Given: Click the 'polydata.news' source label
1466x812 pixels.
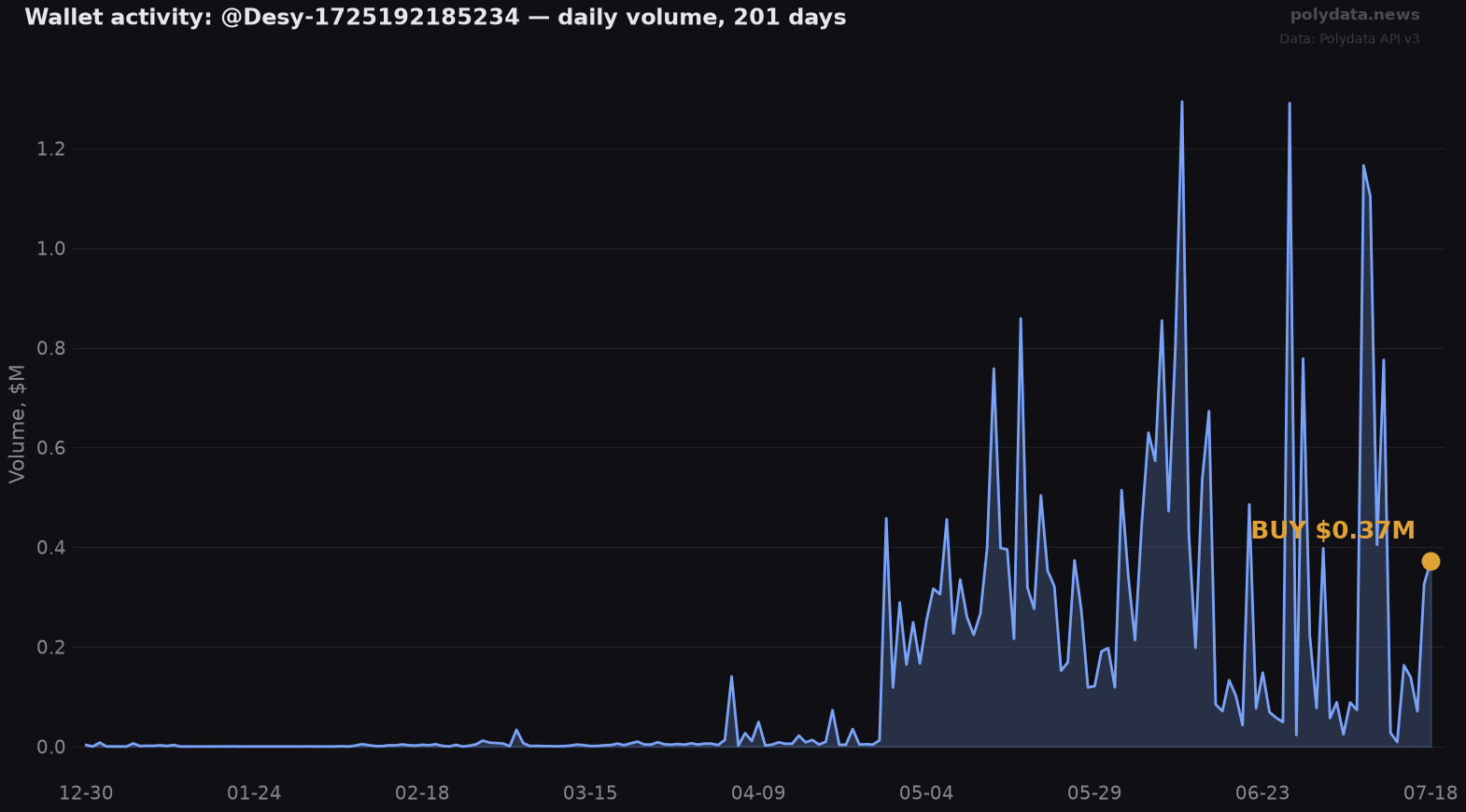Looking at the screenshot, I should pos(1355,15).
